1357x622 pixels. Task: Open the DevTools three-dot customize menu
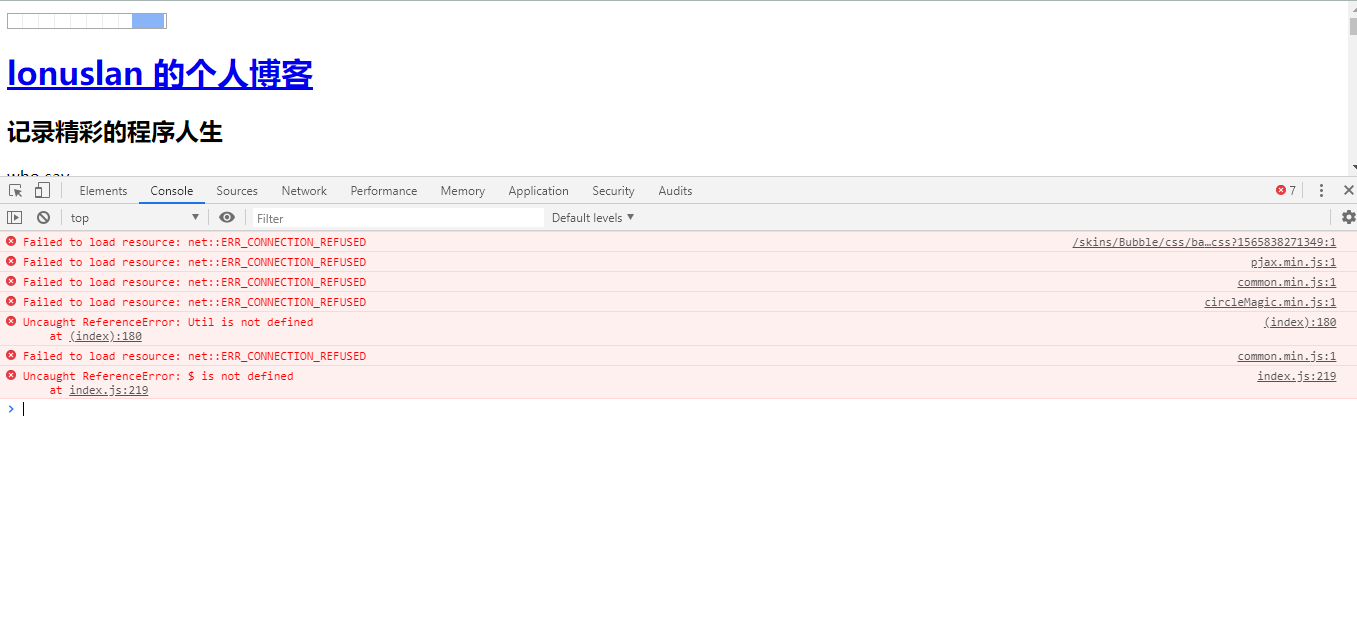(1321, 190)
